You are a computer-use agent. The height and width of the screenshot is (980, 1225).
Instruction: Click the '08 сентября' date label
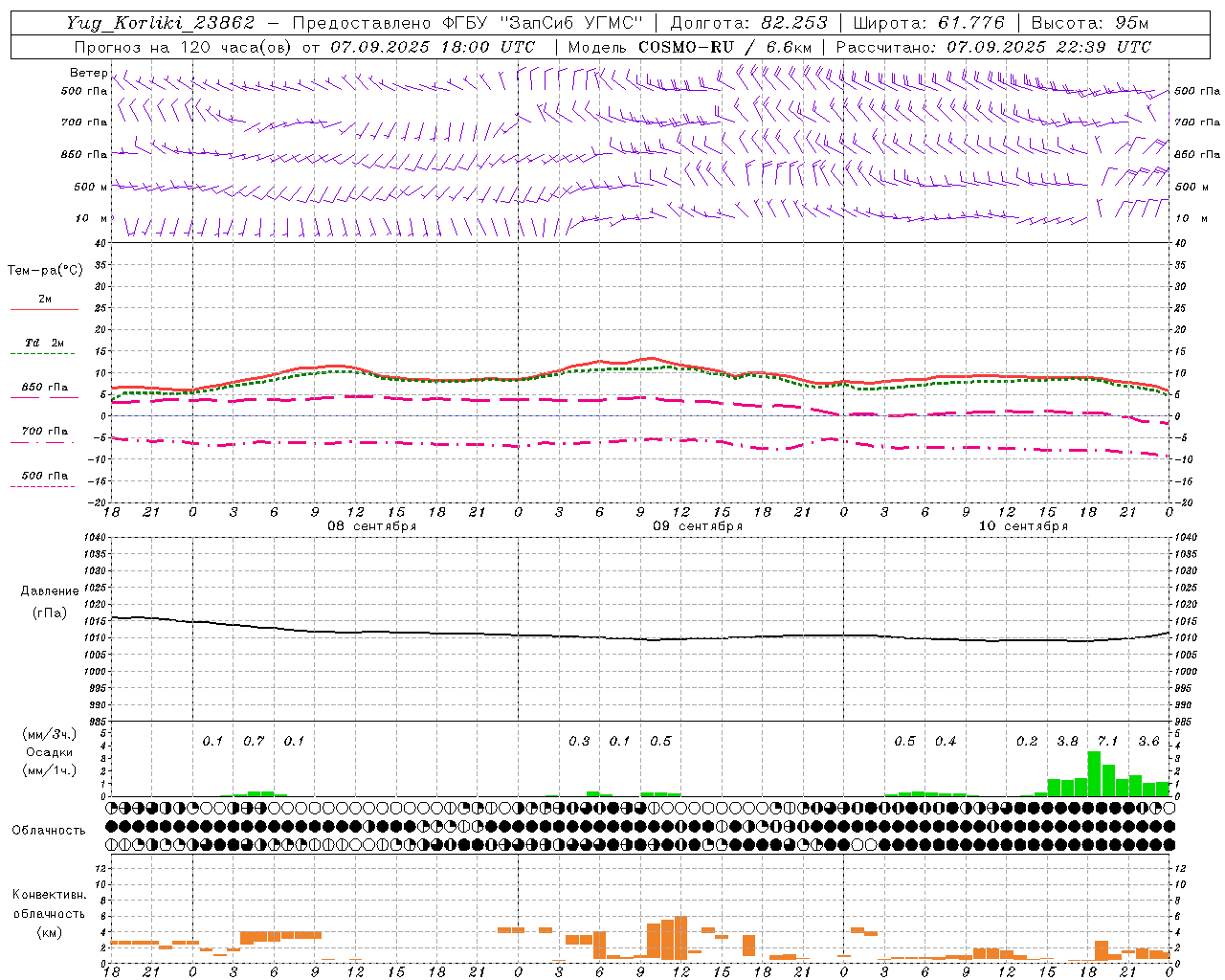click(x=371, y=526)
